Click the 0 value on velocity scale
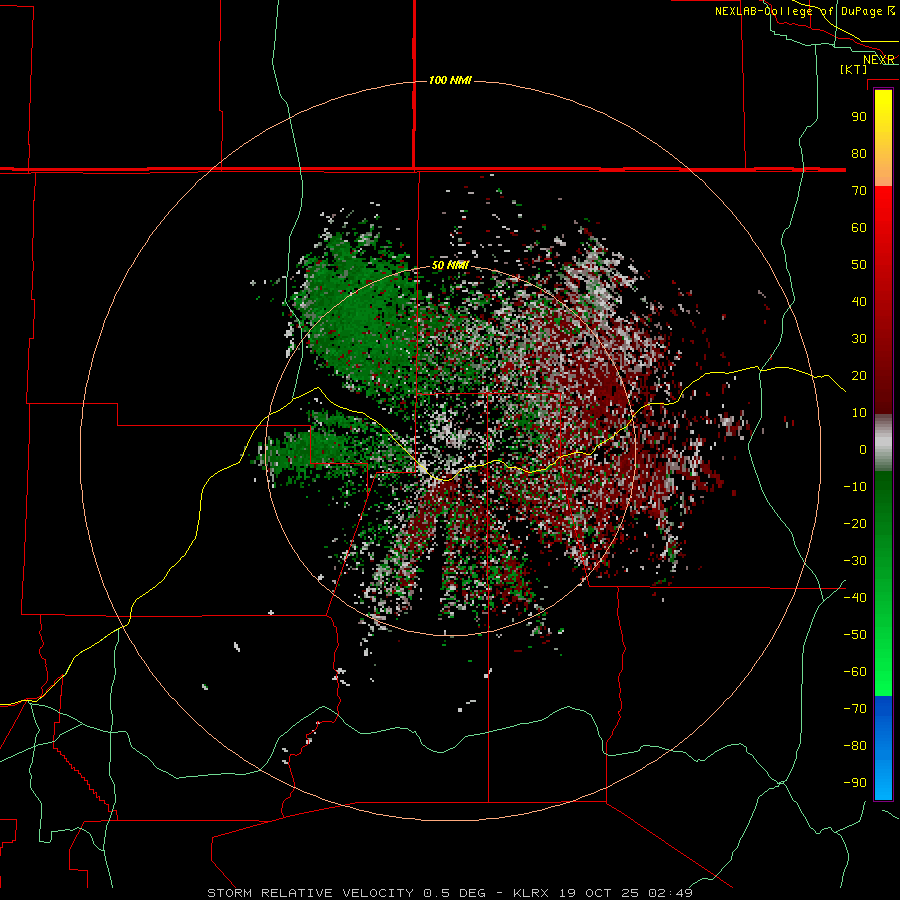This screenshot has height=900, width=900. click(863, 449)
